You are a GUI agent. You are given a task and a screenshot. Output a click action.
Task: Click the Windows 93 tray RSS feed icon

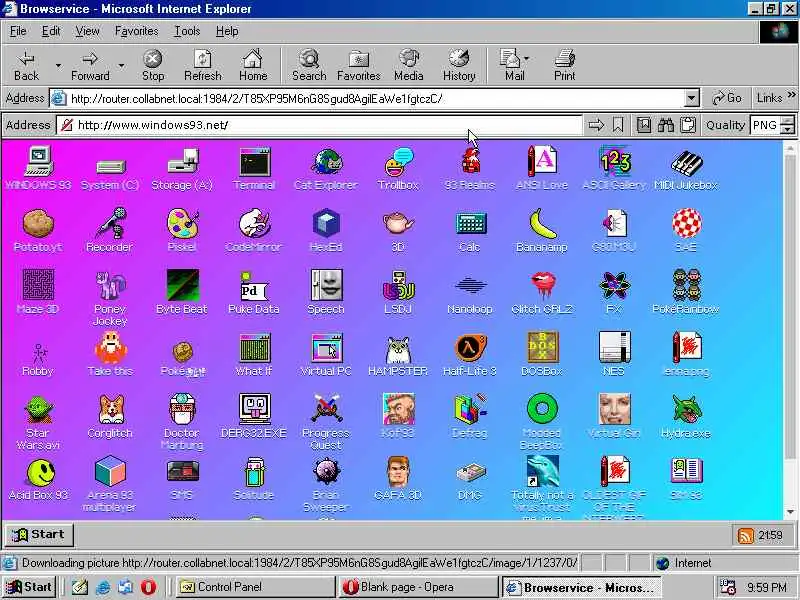click(x=745, y=536)
